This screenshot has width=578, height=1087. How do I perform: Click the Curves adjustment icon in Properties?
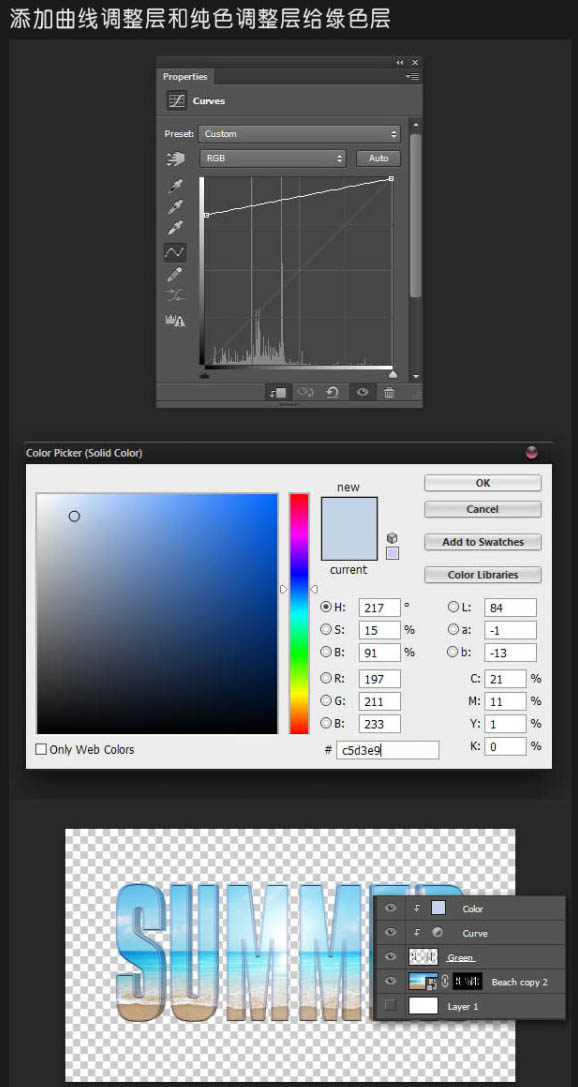click(x=176, y=101)
